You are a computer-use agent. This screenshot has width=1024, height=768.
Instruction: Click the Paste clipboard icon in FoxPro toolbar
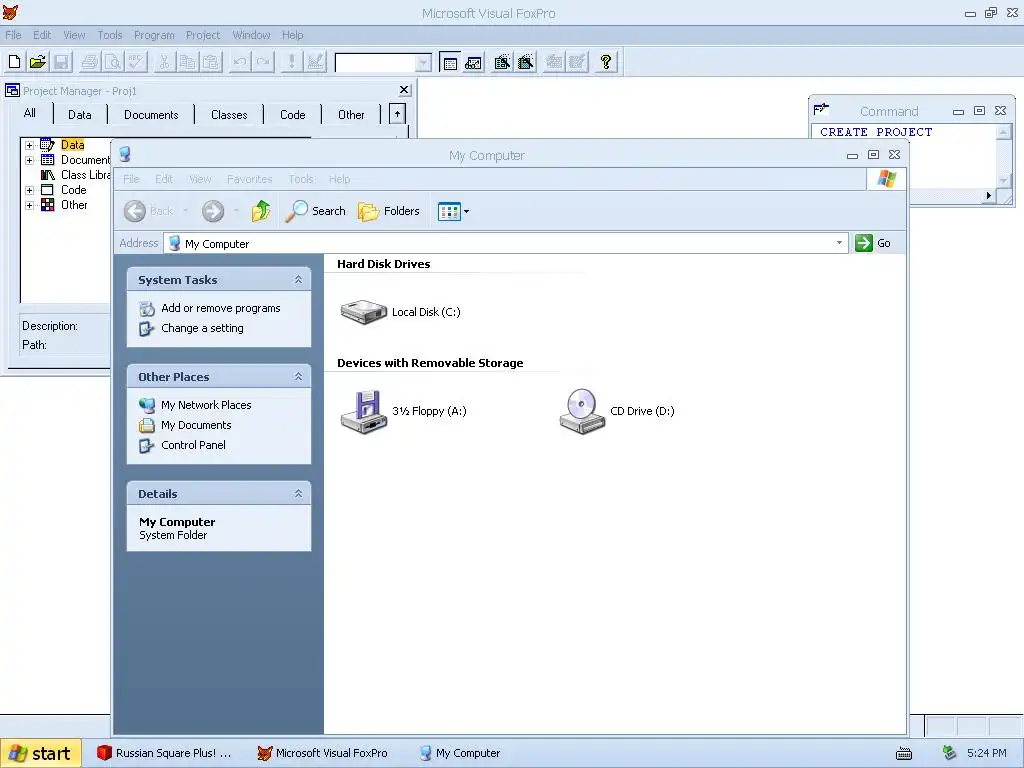point(211,62)
